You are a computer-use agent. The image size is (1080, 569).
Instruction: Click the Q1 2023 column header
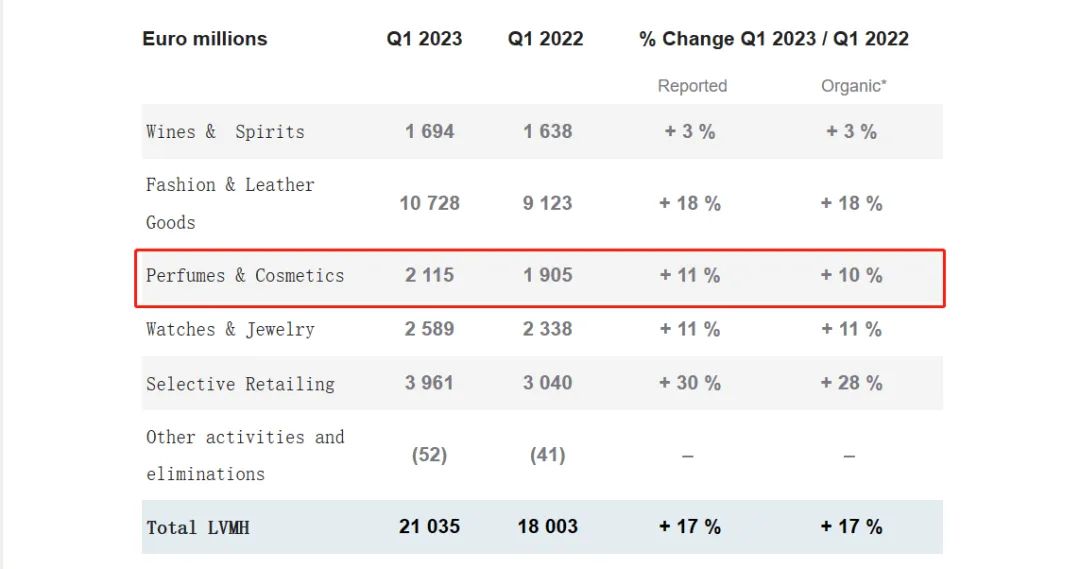pyautogui.click(x=424, y=39)
